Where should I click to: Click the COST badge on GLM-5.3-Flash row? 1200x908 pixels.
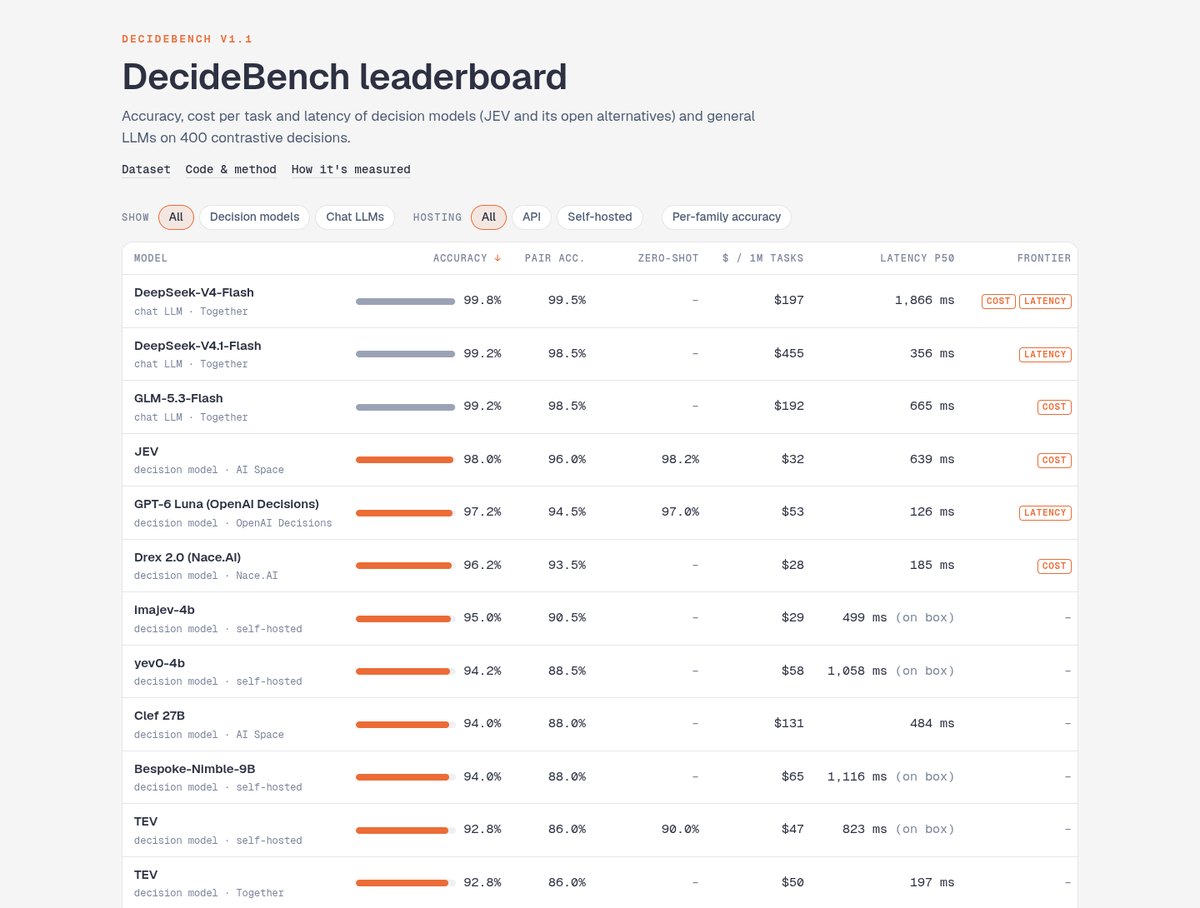(1054, 407)
